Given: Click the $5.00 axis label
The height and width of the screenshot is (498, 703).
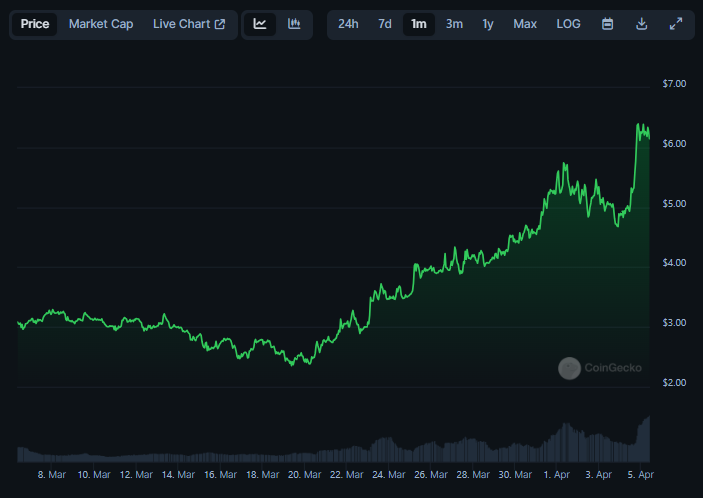Looking at the screenshot, I should pyautogui.click(x=674, y=204).
